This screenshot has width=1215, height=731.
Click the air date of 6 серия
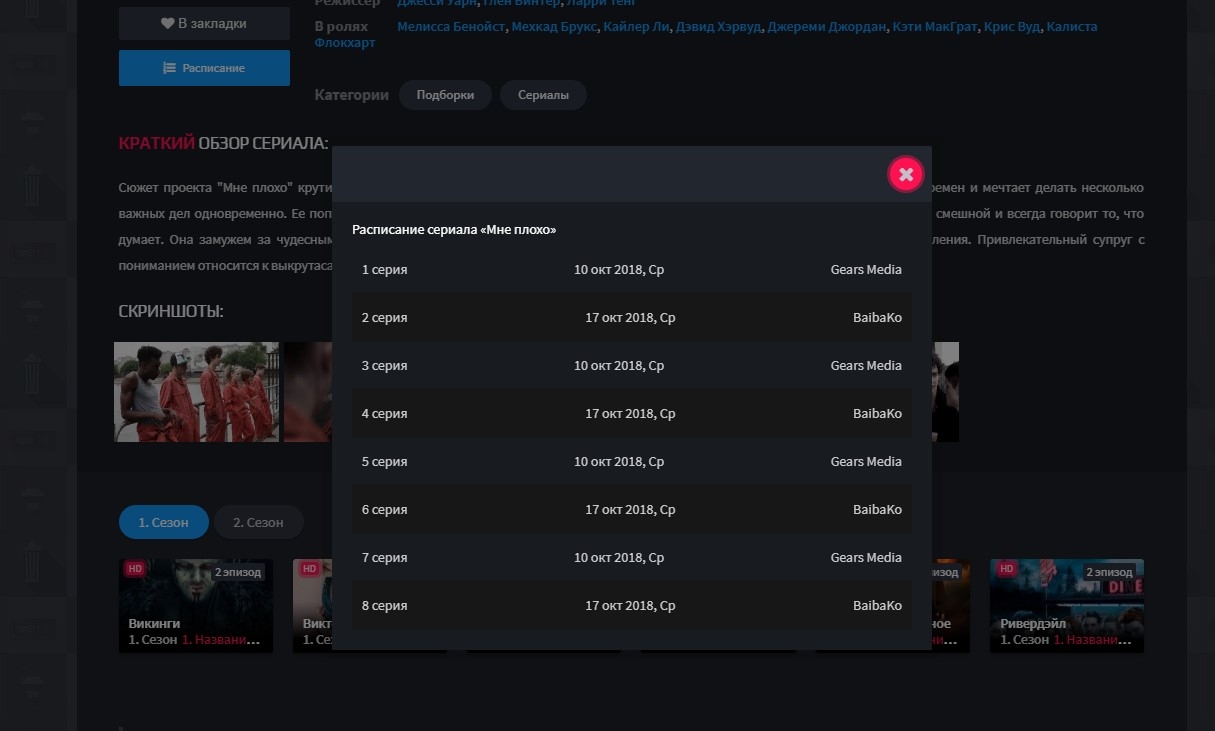coord(630,510)
